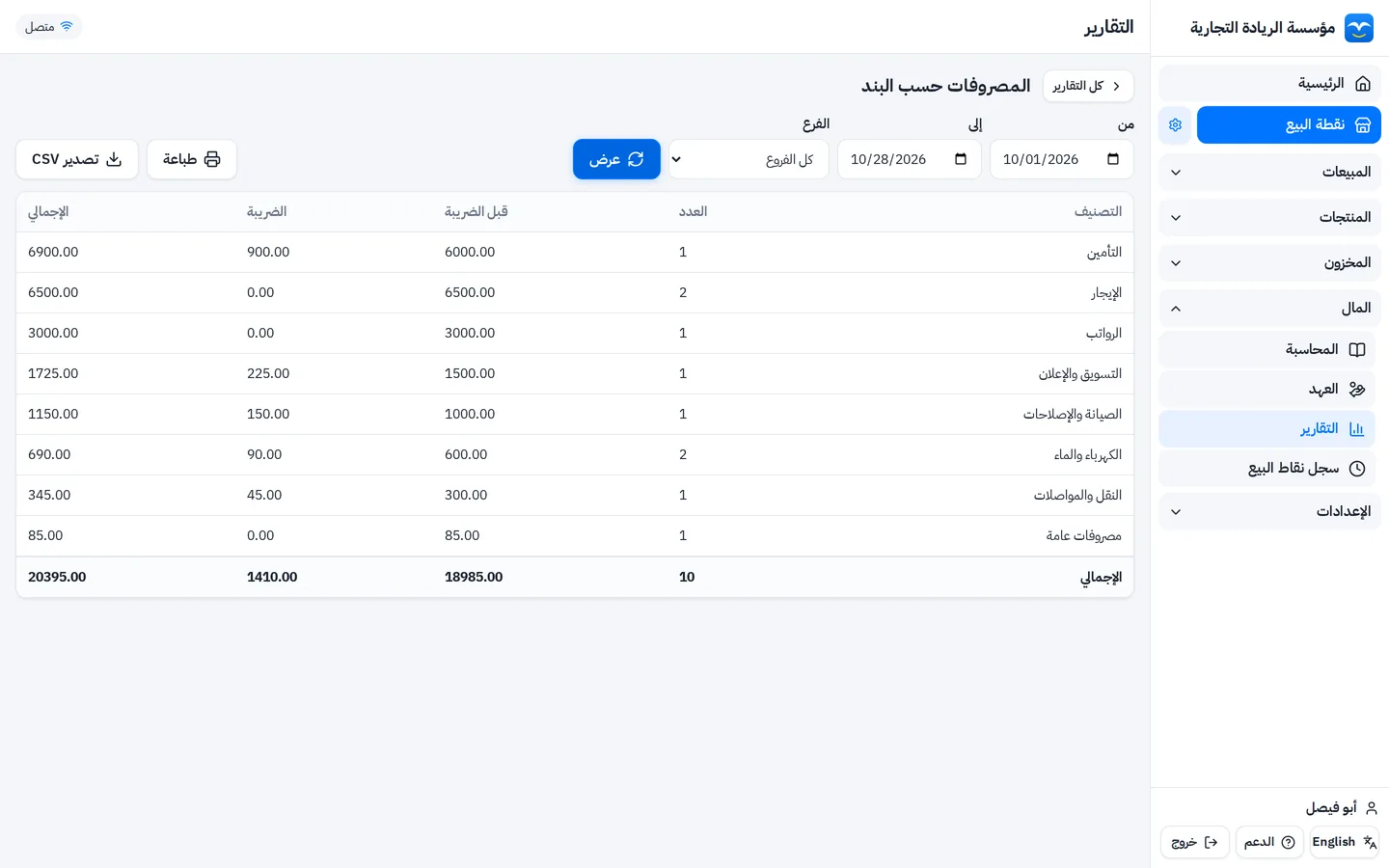Click the من start date field
The image size is (1389, 868).
[1061, 159]
